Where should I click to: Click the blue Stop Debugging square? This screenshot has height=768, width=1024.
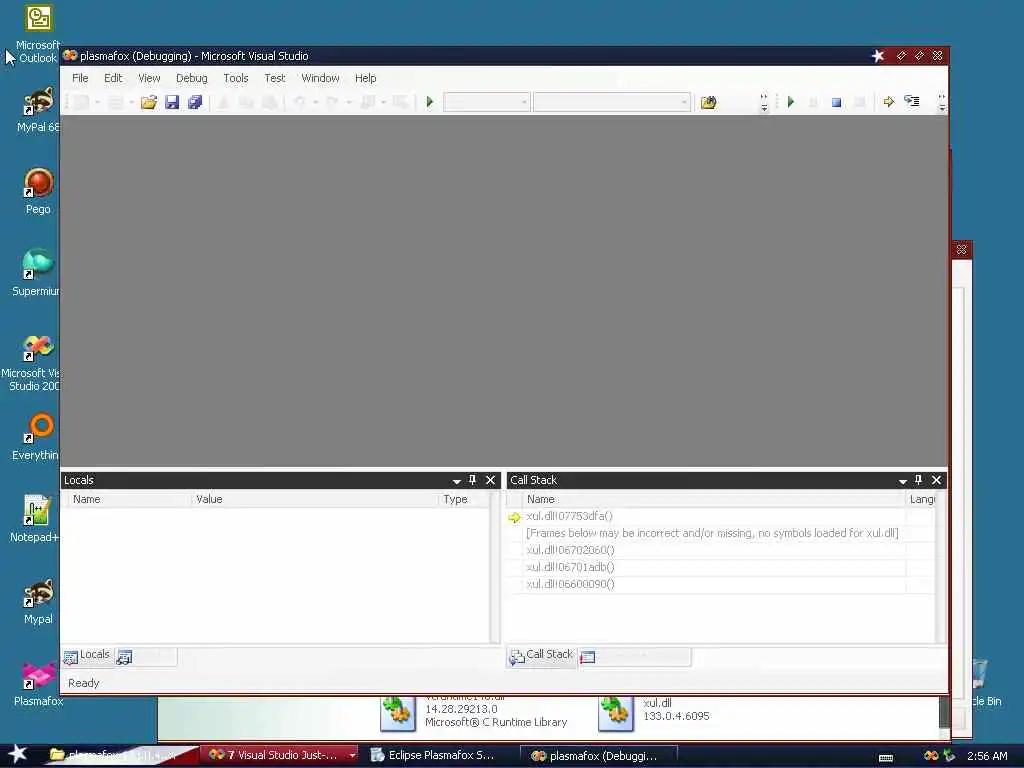click(x=837, y=103)
